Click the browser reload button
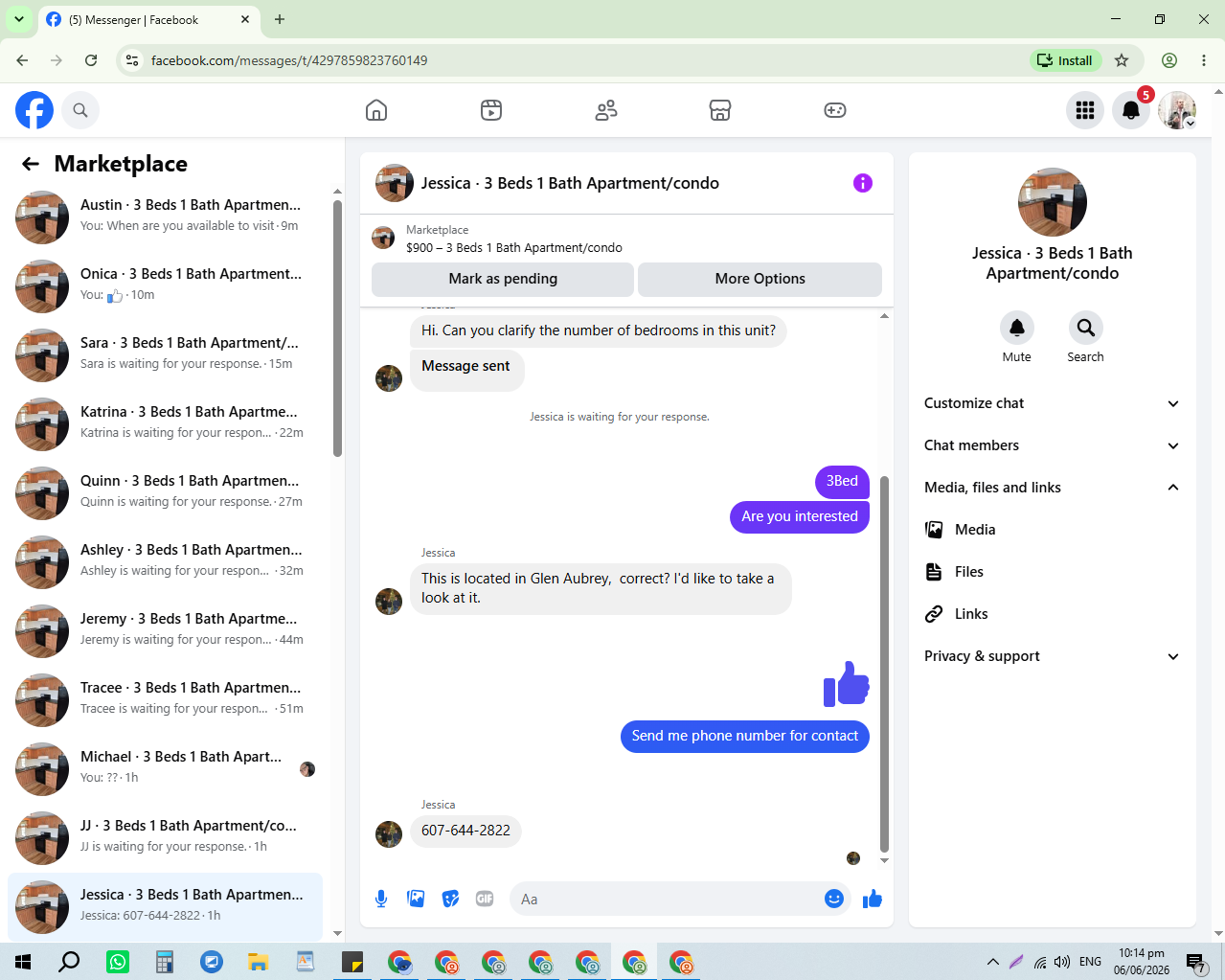 [91, 60]
